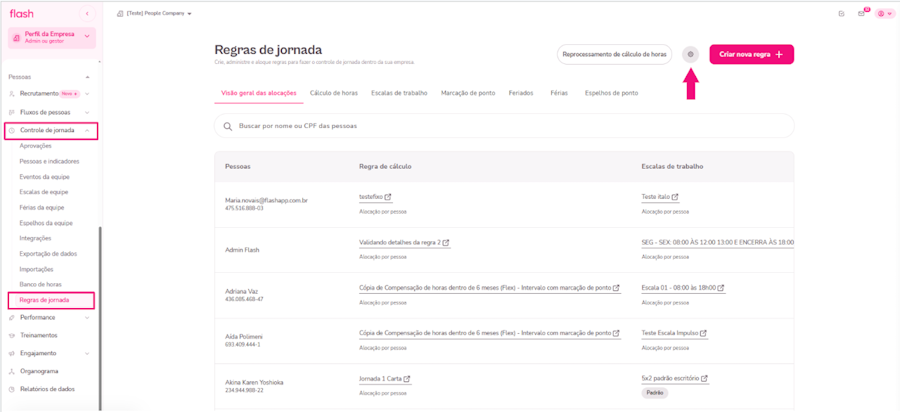
Task: Open Importações in the sidebar
Action: [x=37, y=269]
